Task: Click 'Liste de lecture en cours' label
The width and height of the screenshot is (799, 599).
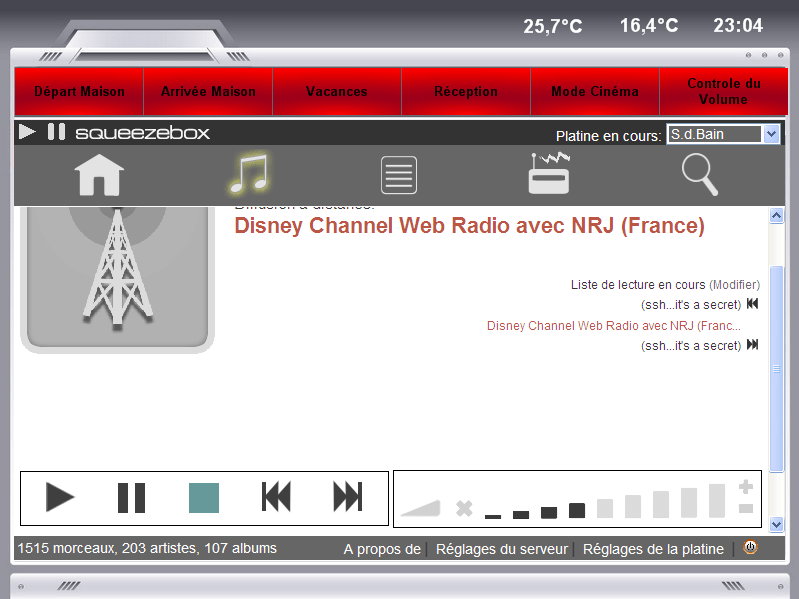Action: [x=638, y=285]
